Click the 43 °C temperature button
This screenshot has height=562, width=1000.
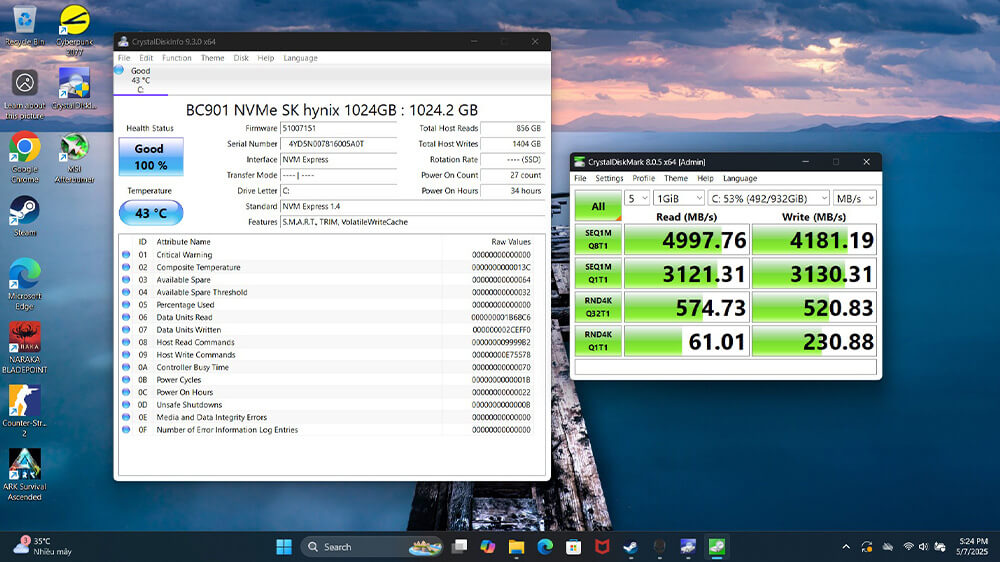(x=151, y=213)
